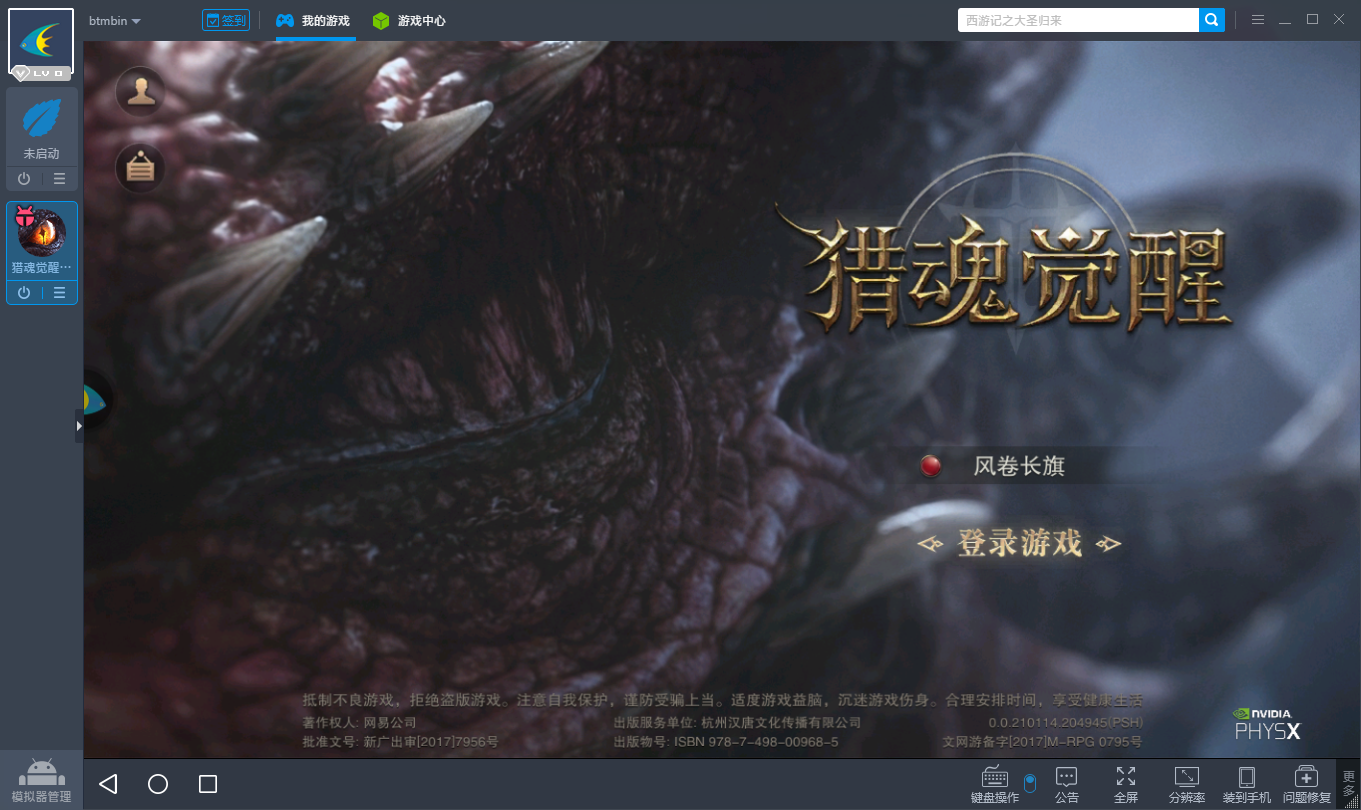
Task: Click the blue search magnifier button
Action: 1212,20
